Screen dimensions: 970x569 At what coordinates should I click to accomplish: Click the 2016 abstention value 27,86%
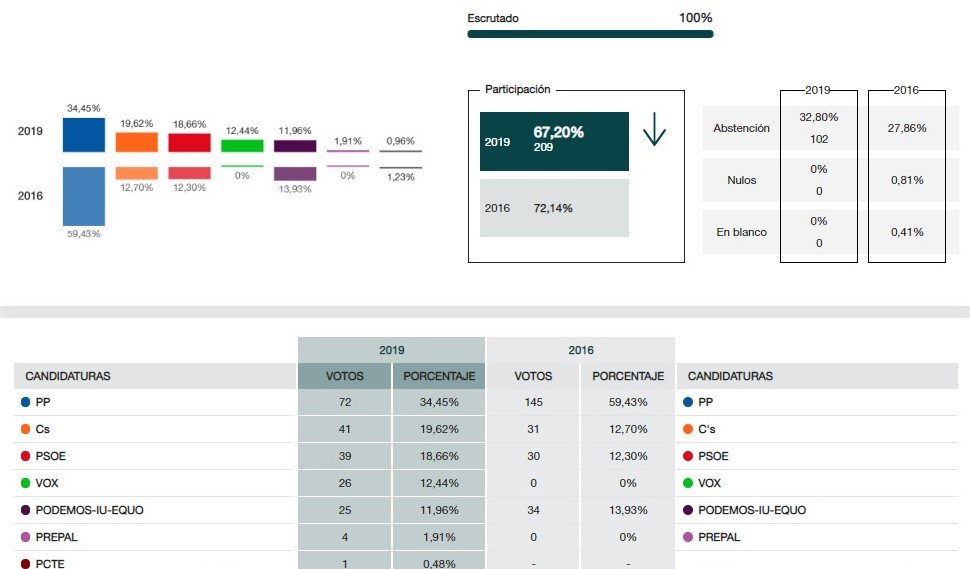point(907,128)
